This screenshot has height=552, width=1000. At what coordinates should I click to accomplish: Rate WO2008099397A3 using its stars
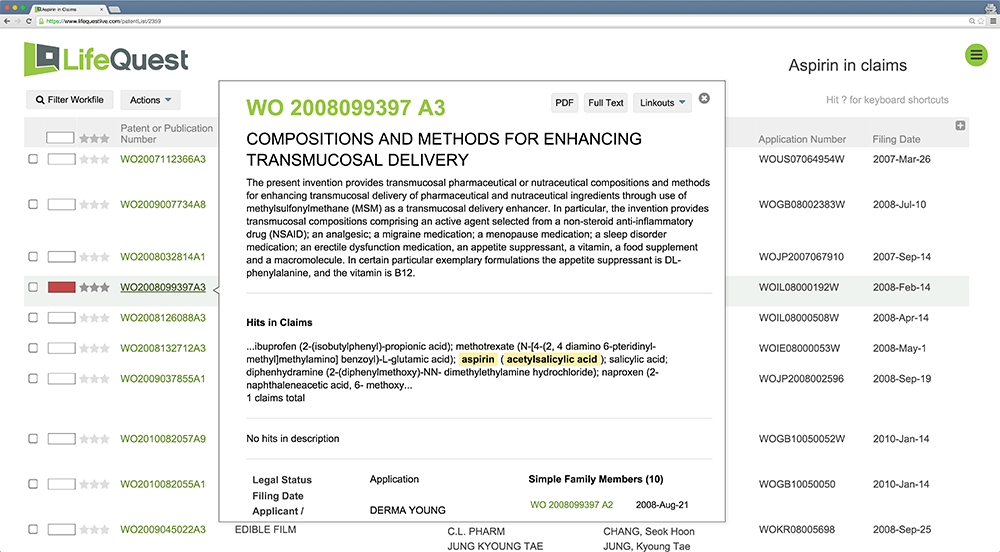94,287
